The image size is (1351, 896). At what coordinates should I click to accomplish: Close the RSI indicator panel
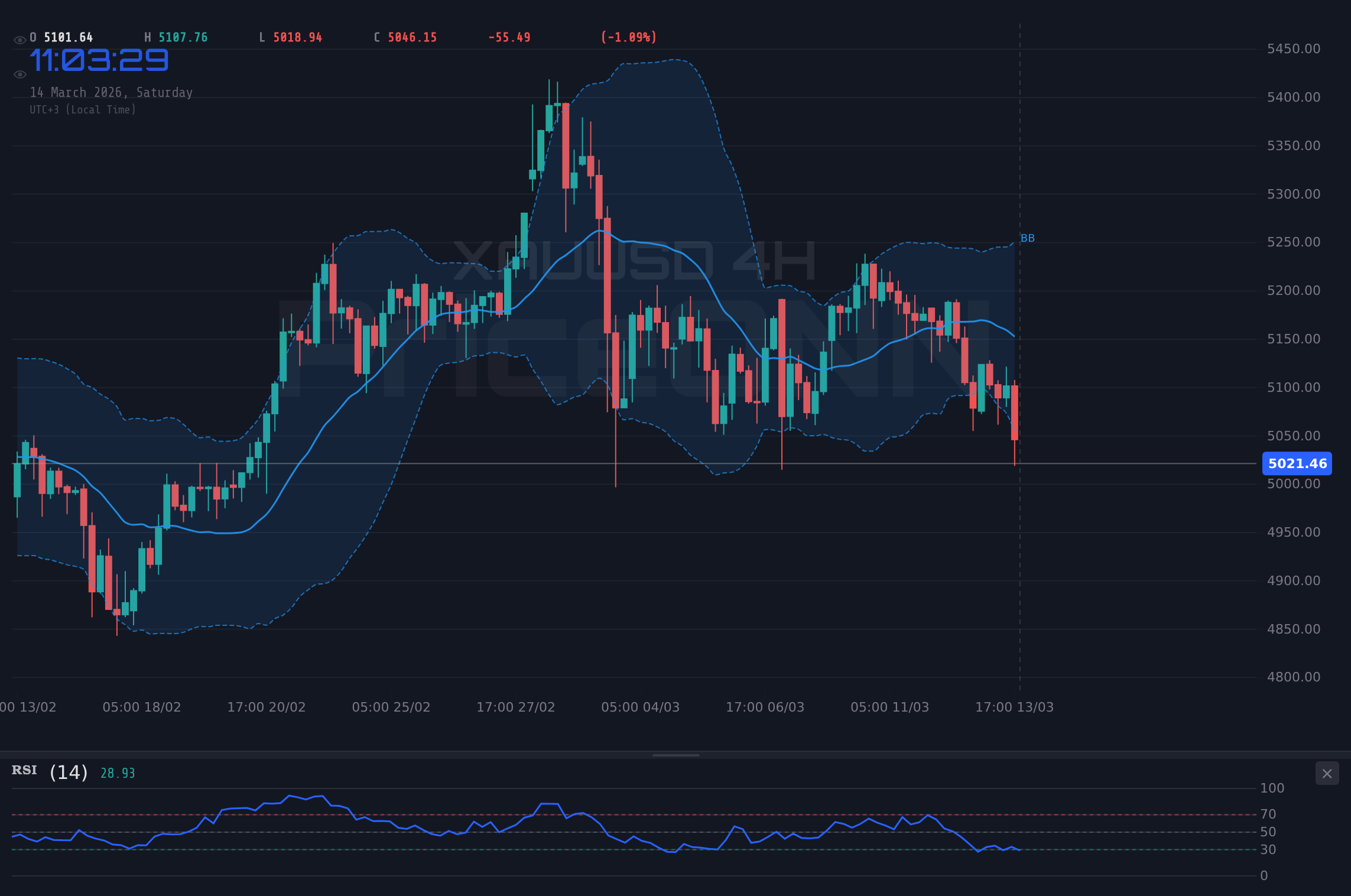(1327, 773)
